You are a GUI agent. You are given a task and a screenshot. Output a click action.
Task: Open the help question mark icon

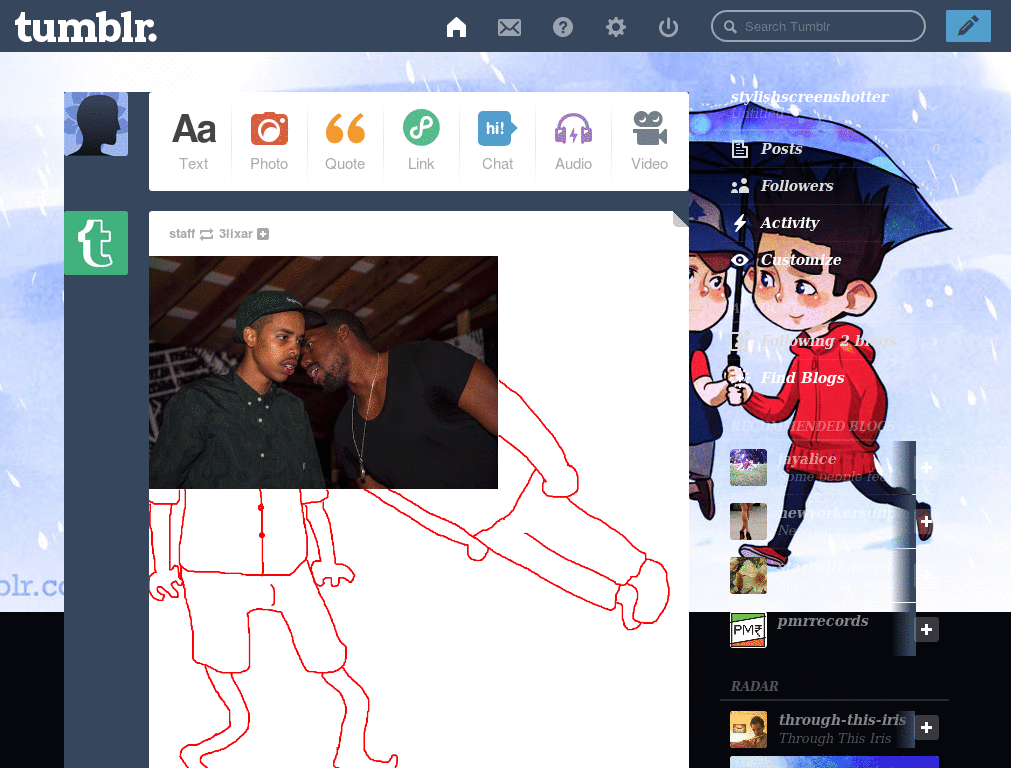tap(562, 27)
